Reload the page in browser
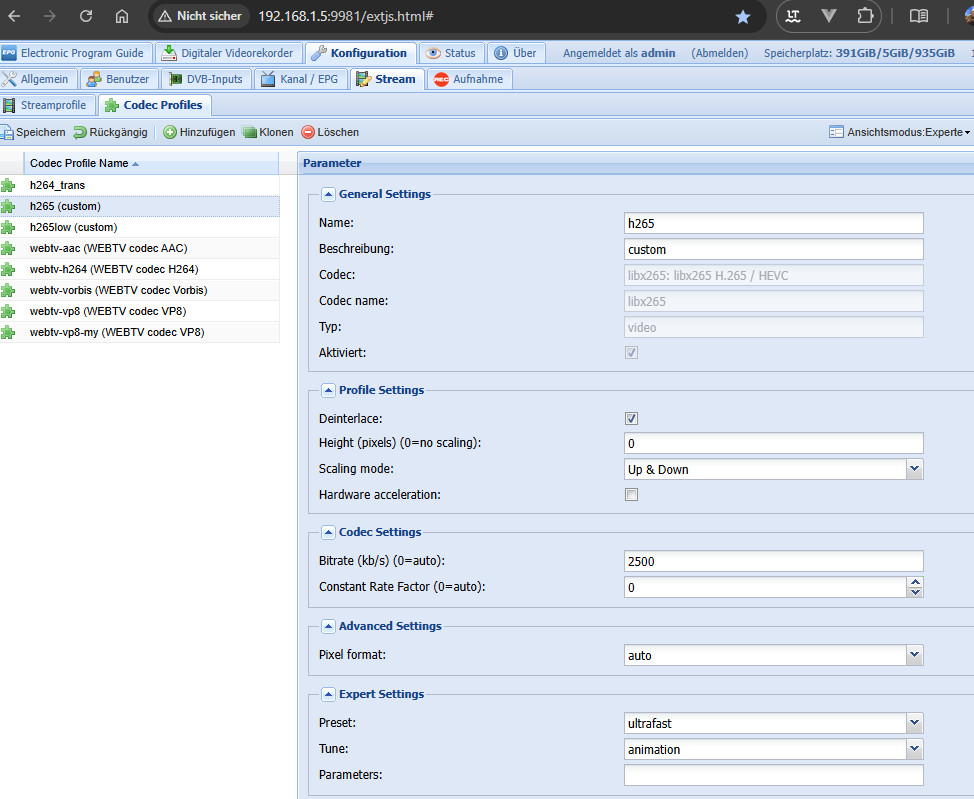The width and height of the screenshot is (974, 799). [86, 17]
